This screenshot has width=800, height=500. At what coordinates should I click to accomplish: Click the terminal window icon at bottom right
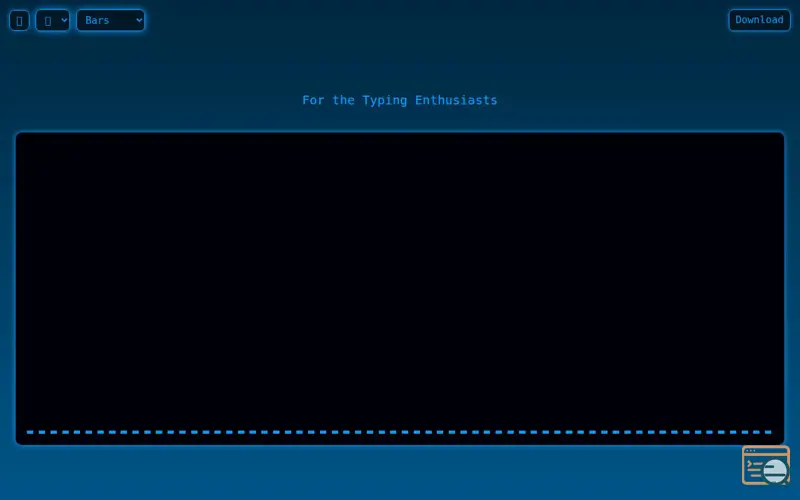766,465
